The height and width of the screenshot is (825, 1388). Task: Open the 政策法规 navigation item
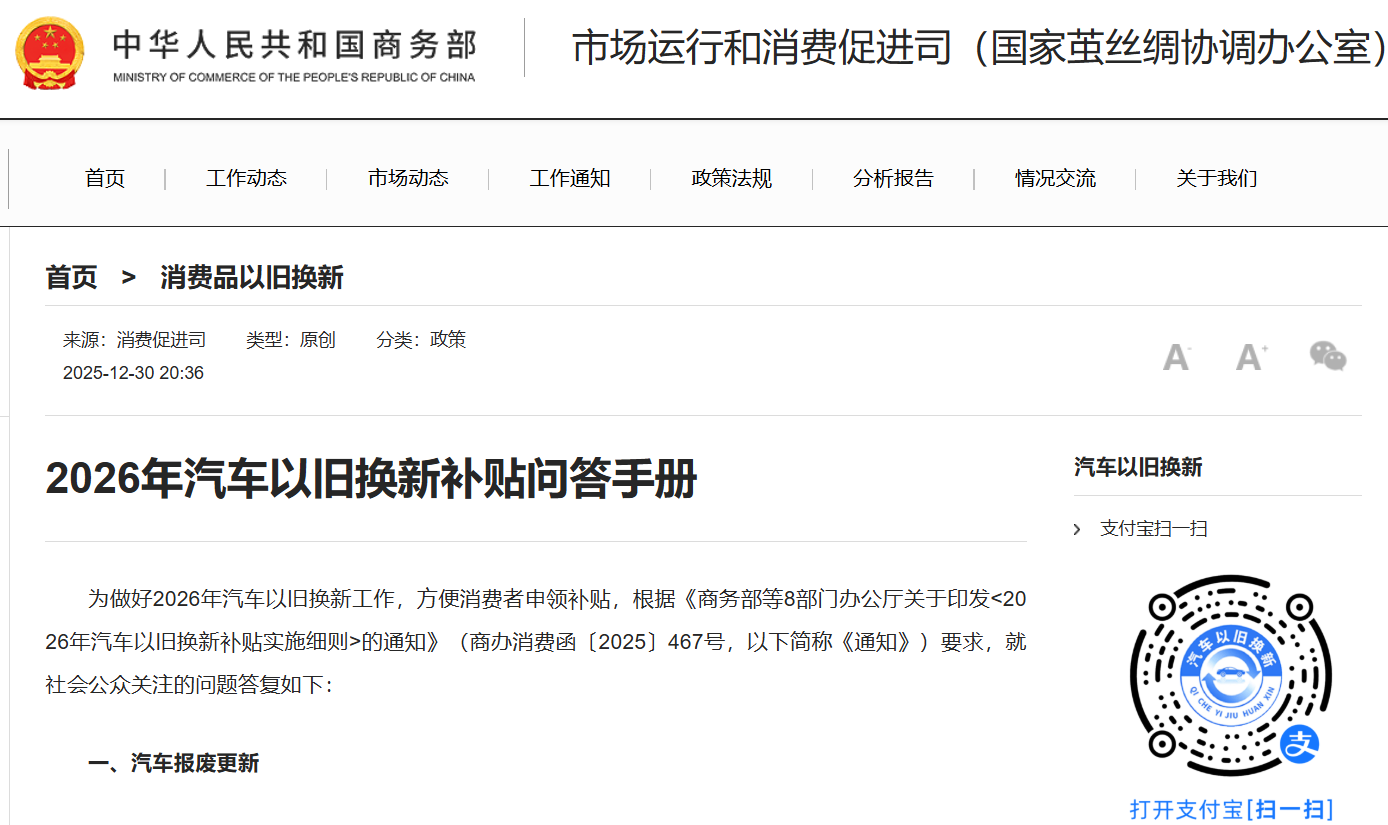coord(730,178)
